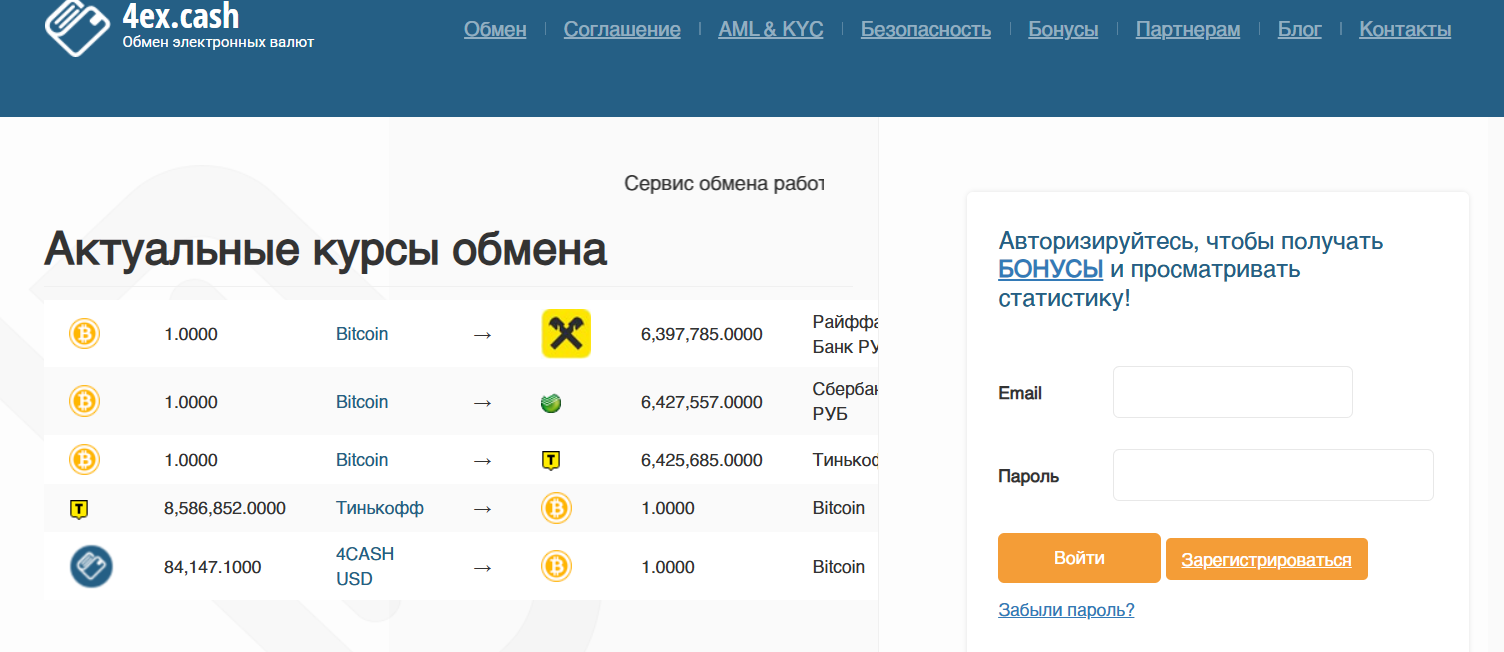Click amount 8,586,852.0000
The height and width of the screenshot is (652, 1504).
[225, 508]
